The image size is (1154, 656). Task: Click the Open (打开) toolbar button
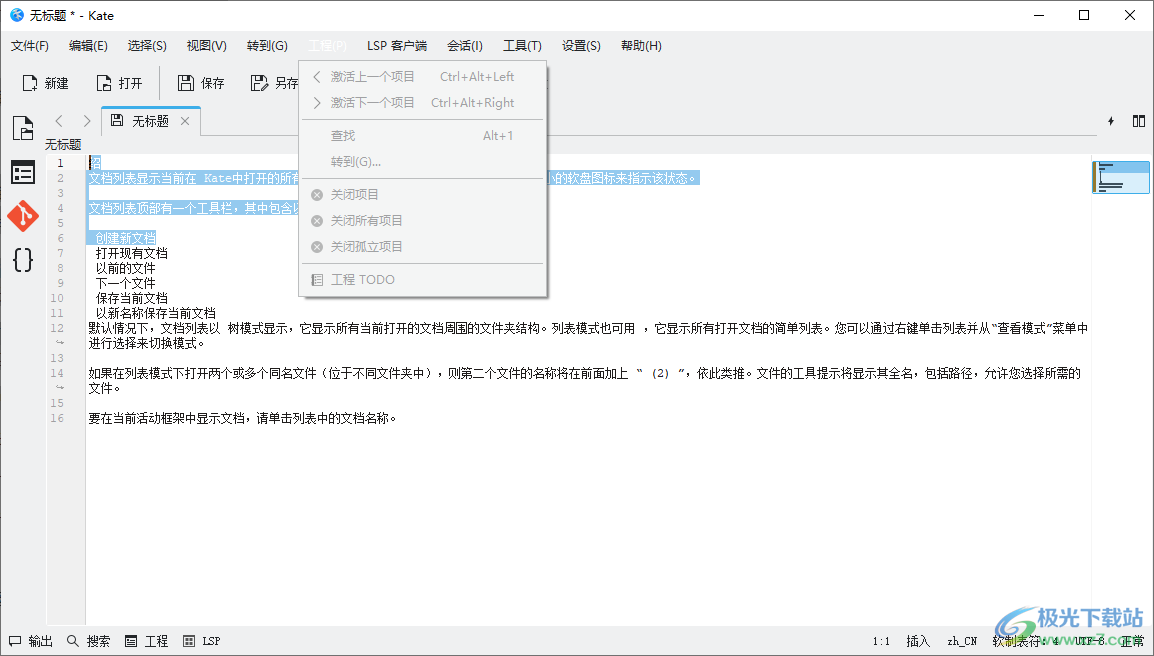(x=119, y=83)
